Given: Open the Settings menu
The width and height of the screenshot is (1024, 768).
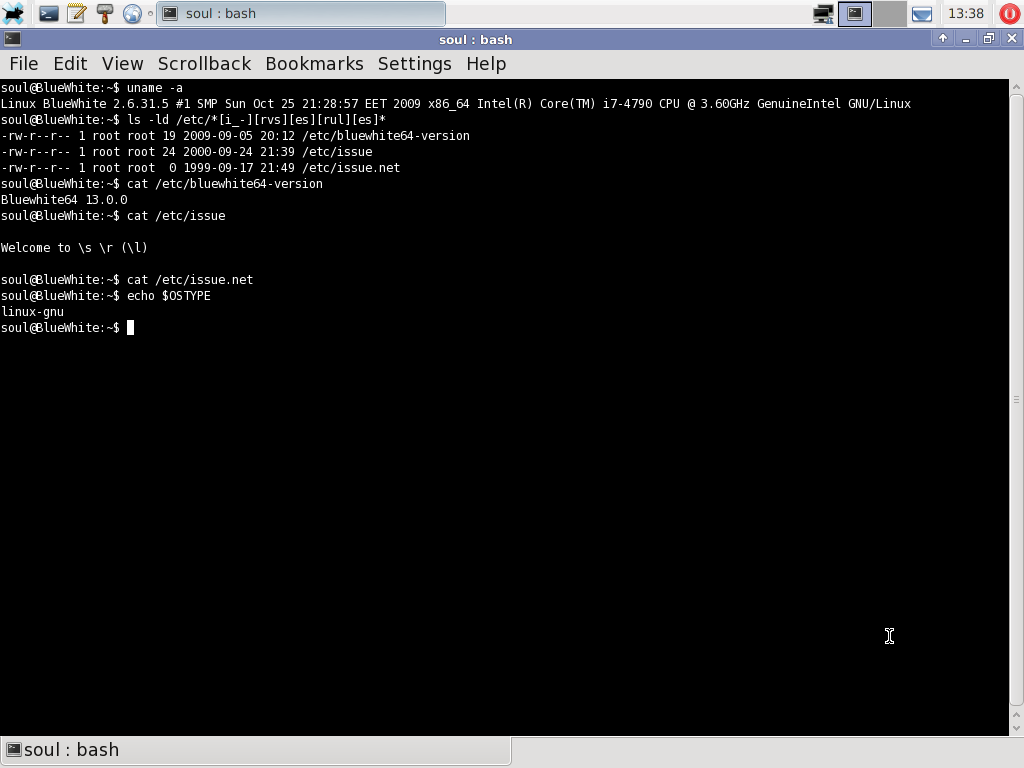Looking at the screenshot, I should click(415, 63).
